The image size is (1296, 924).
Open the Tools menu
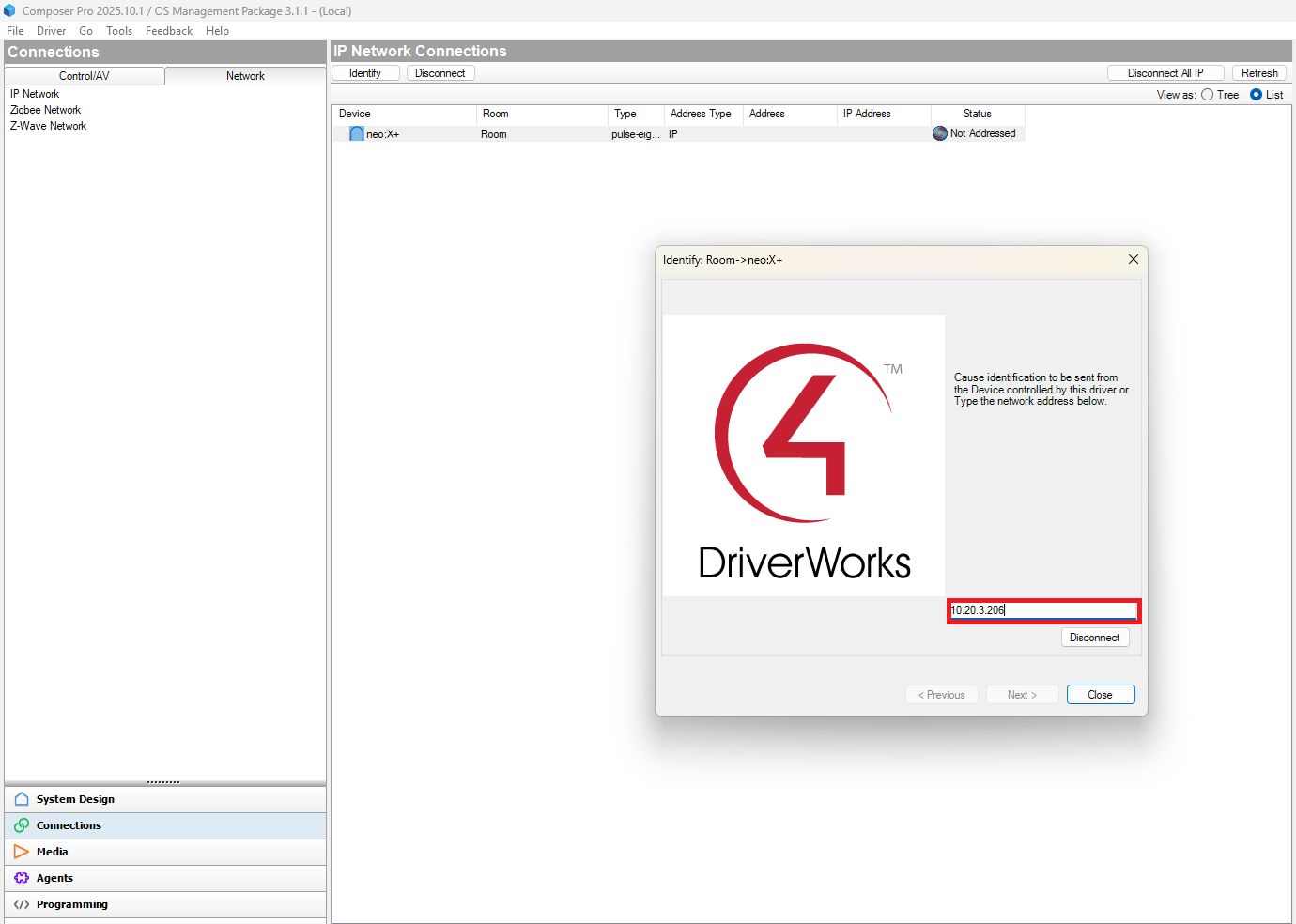click(119, 31)
